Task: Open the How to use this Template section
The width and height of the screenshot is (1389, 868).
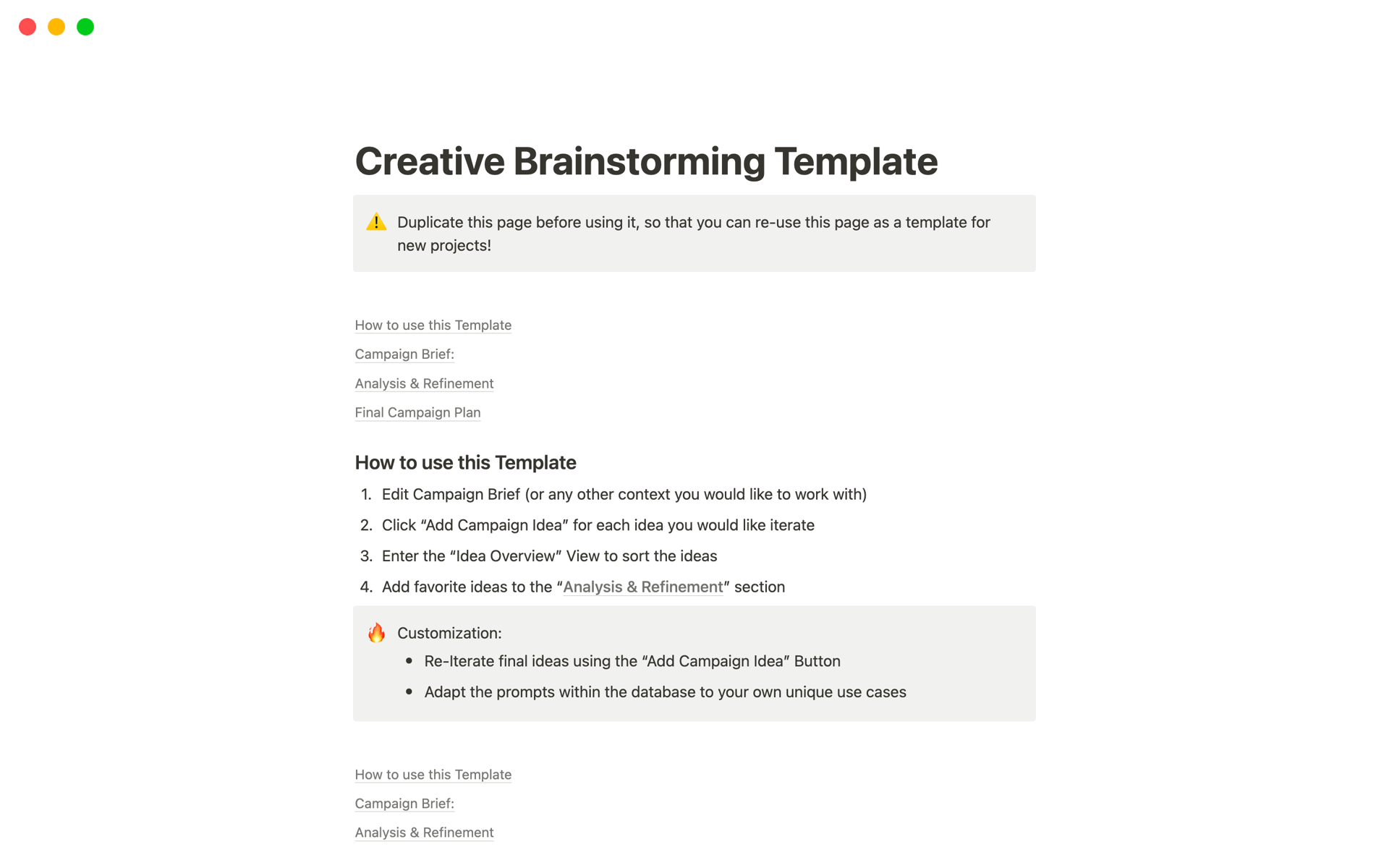Action: [x=434, y=325]
